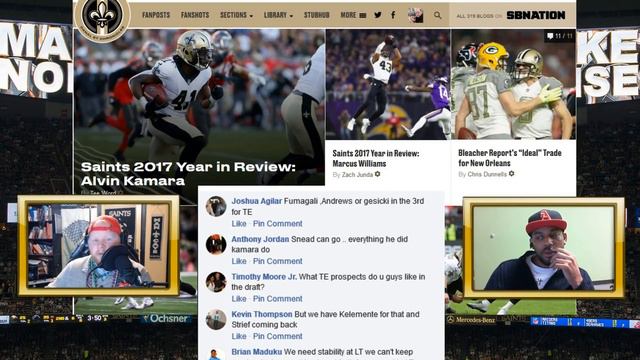Click the host webcam with red cap and microphone
This screenshot has width=640, height=360.
pyautogui.click(x=98, y=245)
